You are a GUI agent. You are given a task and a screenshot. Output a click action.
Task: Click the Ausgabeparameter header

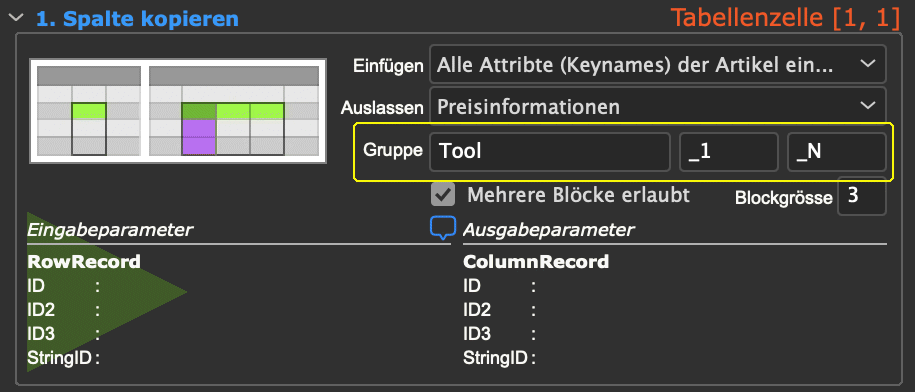pyautogui.click(x=549, y=230)
